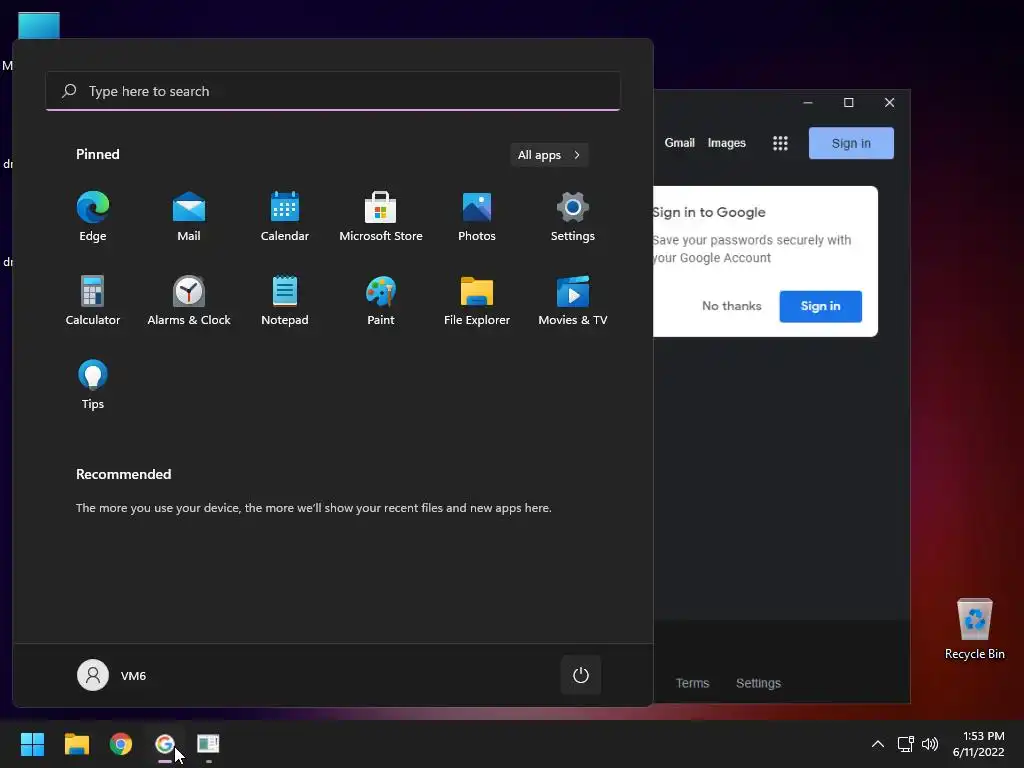The width and height of the screenshot is (1024, 768).
Task: Launch Movies & TV
Action: click(x=573, y=300)
